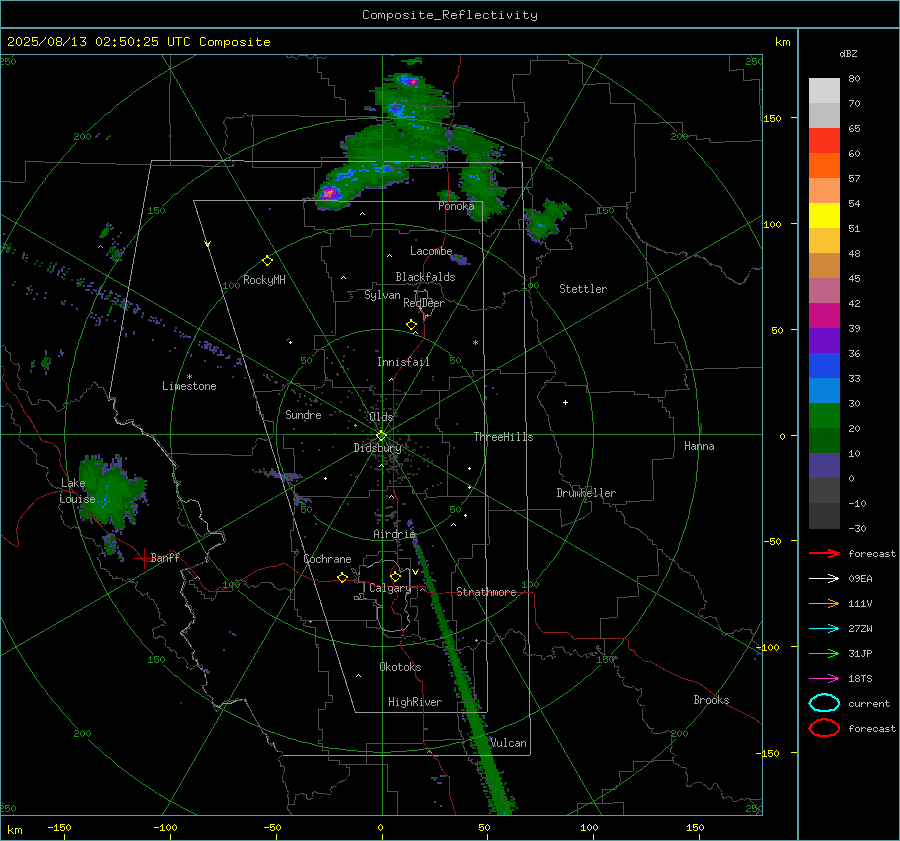Screen dimensions: 900x841
Task: Click the magenta 18TS arrow icon
Action: coord(824,679)
